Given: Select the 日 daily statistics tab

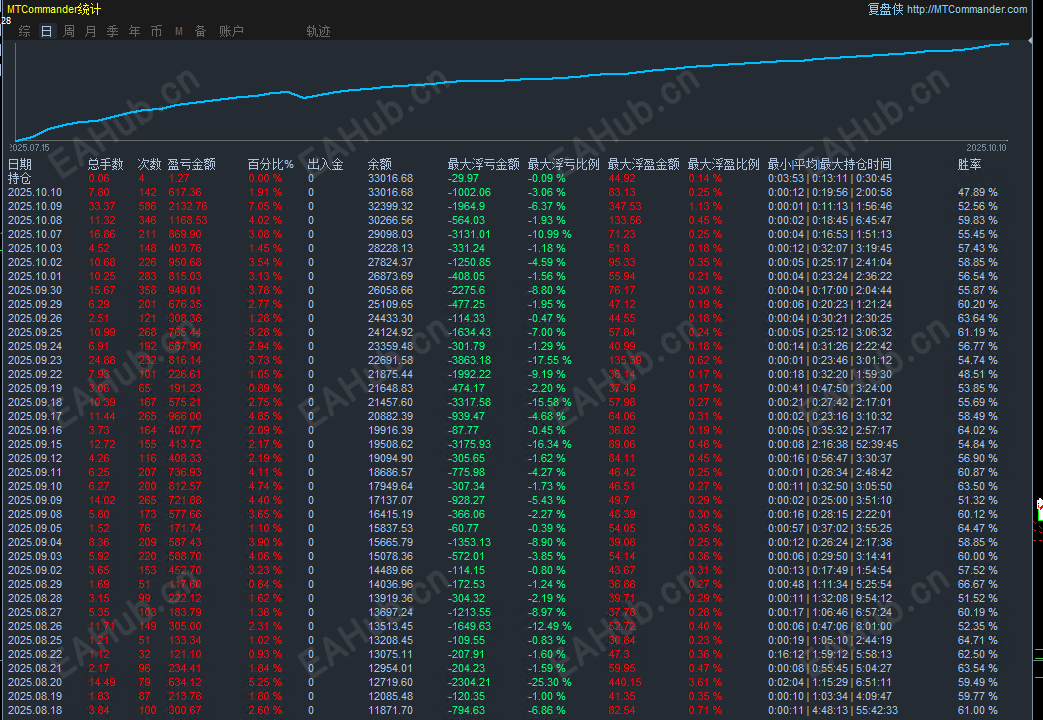Looking at the screenshot, I should (x=47, y=31).
